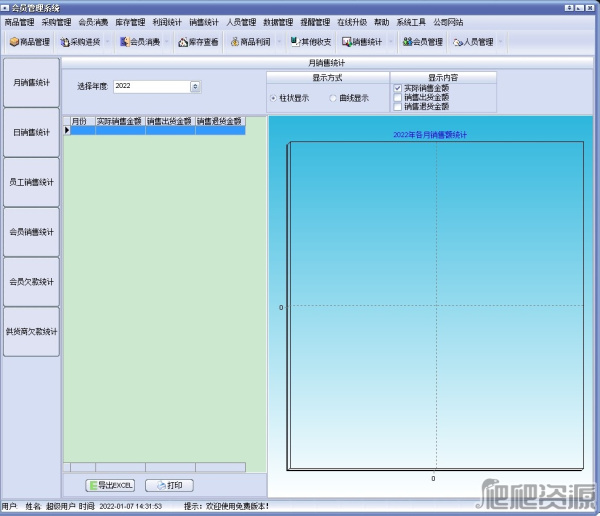Viewport: 600px width, 516px height.
Task: Open 会员管理 from the toolbar
Action: [x=422, y=42]
